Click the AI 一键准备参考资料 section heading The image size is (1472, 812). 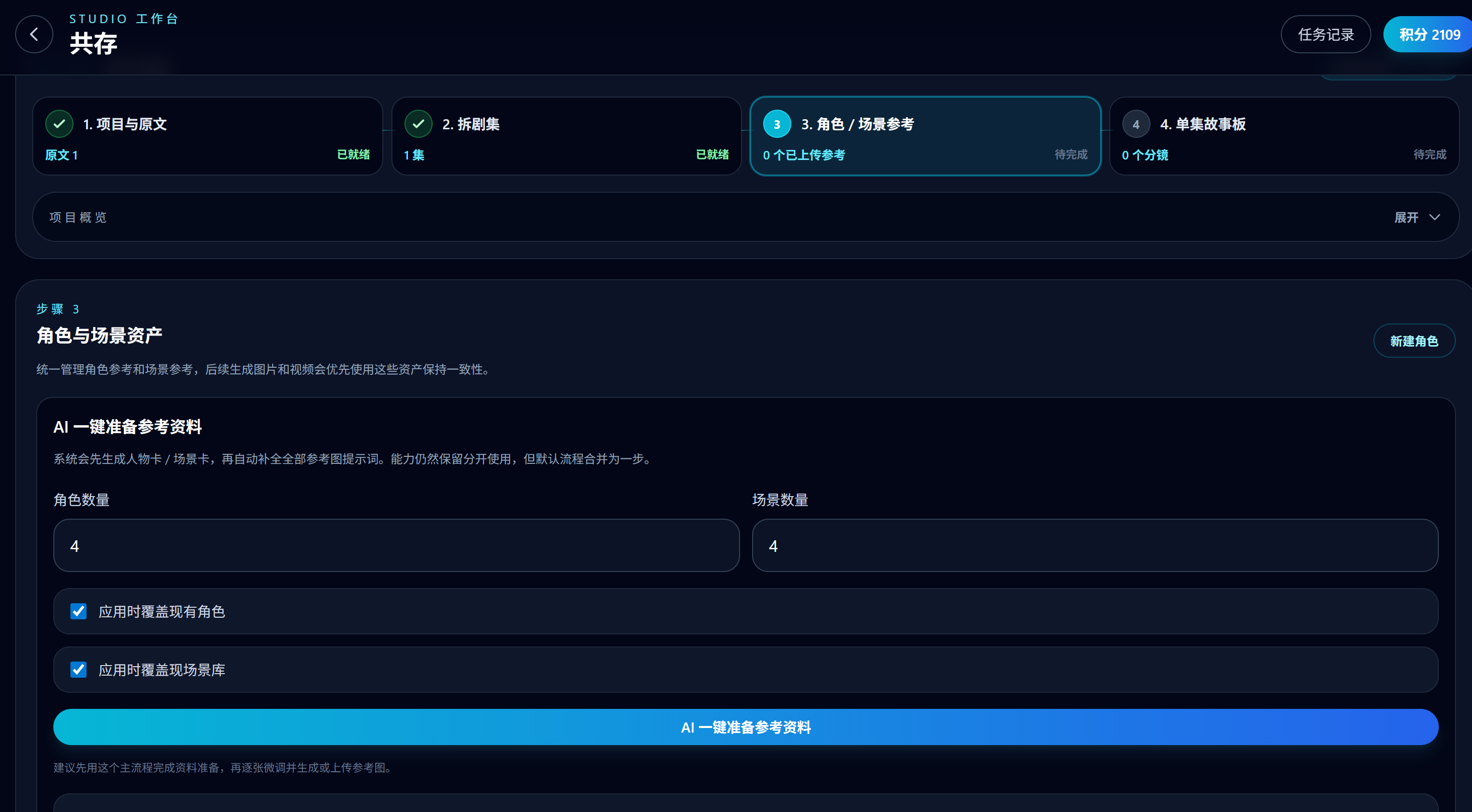click(x=127, y=427)
